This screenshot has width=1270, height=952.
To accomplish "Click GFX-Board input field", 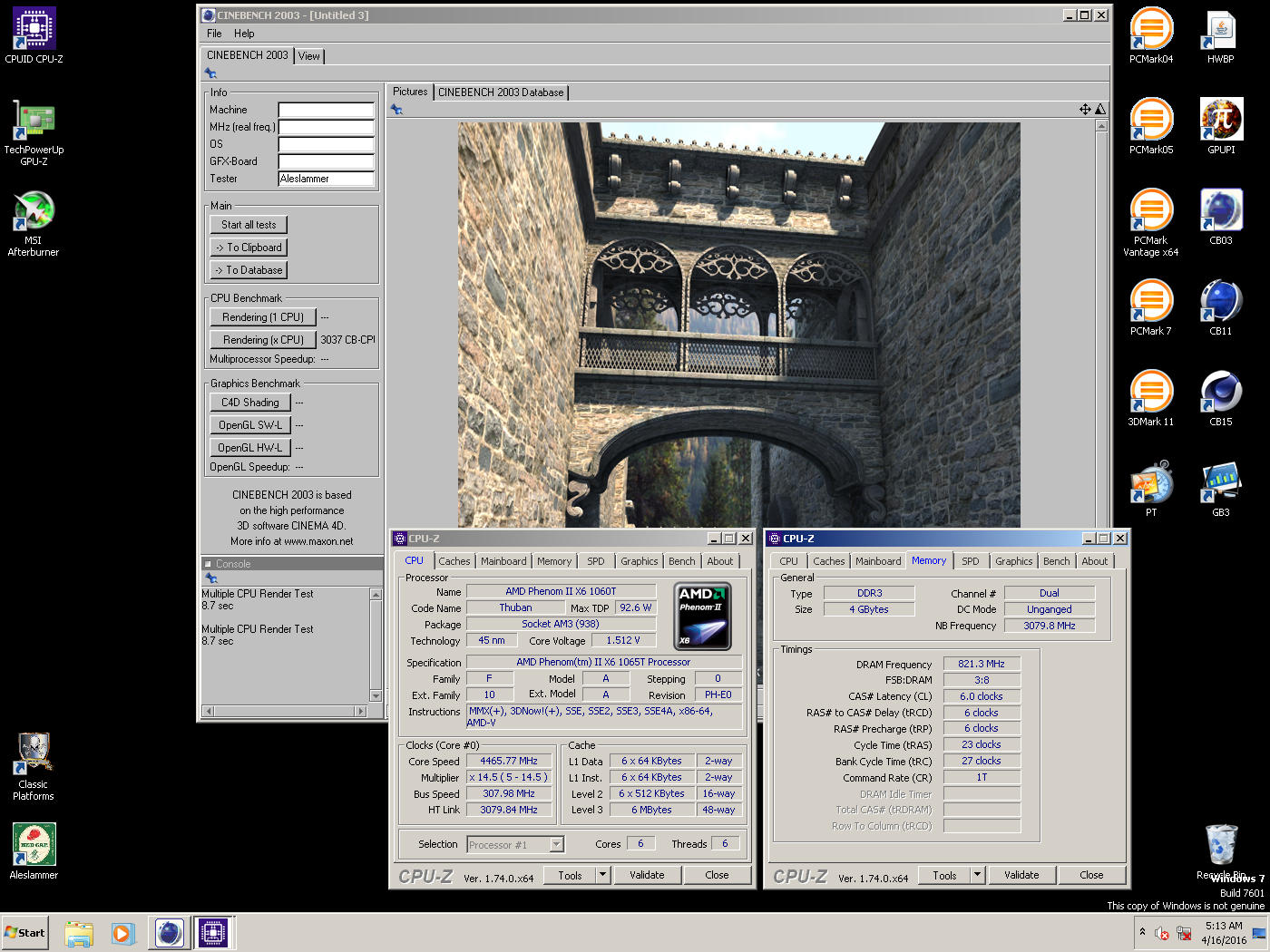I will pyautogui.click(x=327, y=161).
